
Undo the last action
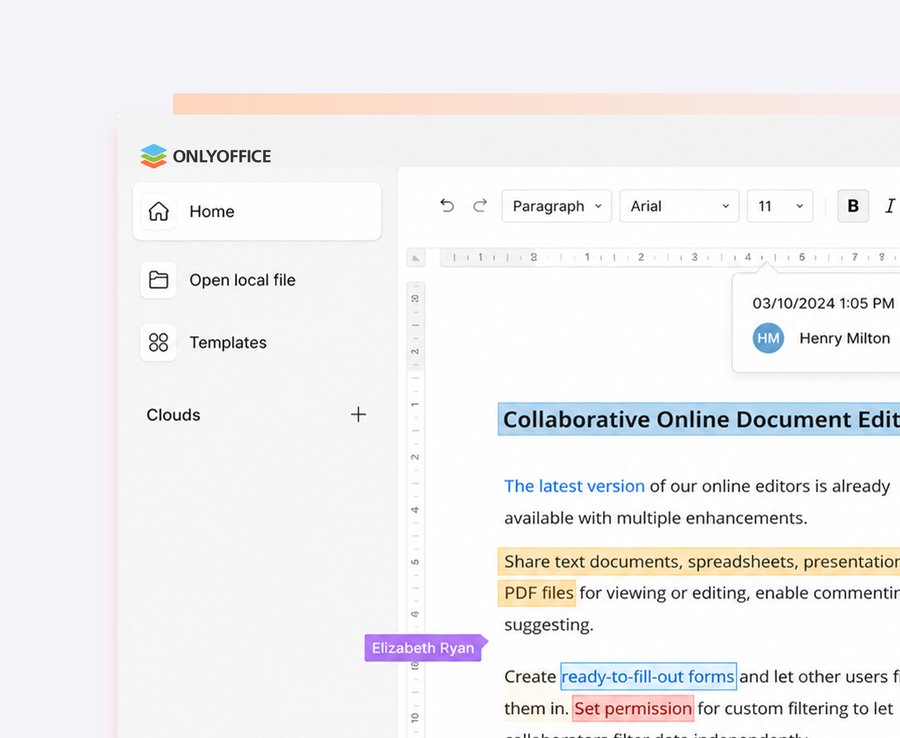click(x=447, y=205)
